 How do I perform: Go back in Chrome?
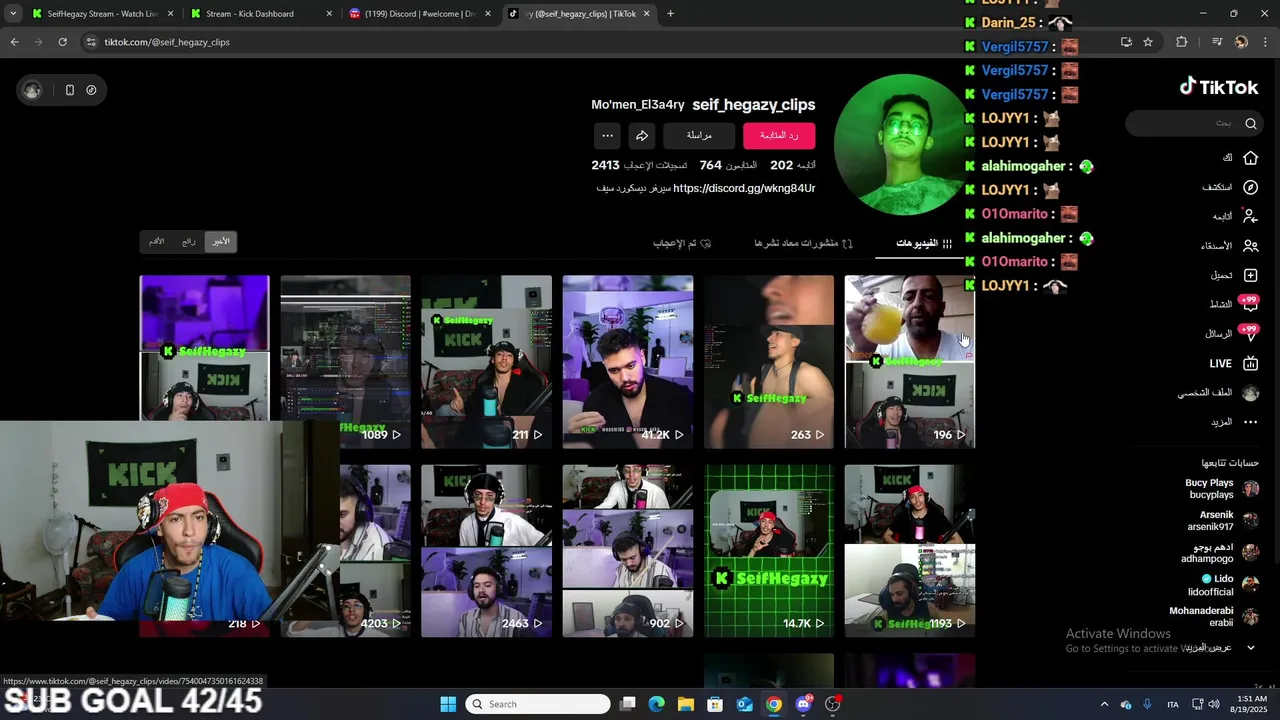14,42
